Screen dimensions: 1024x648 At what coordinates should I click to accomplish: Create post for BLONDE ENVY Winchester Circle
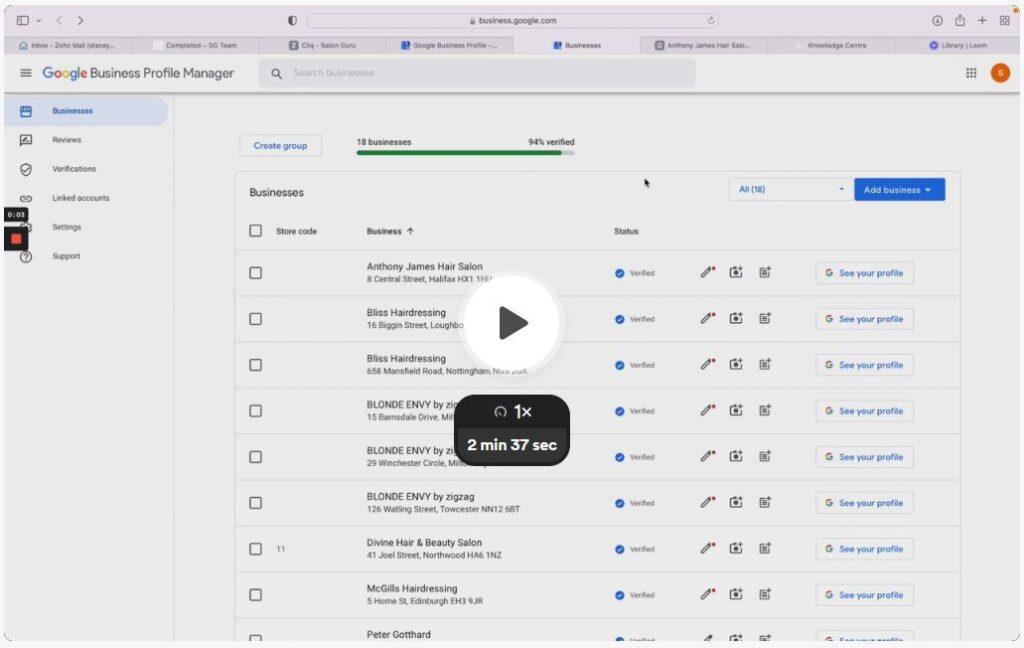(765, 456)
